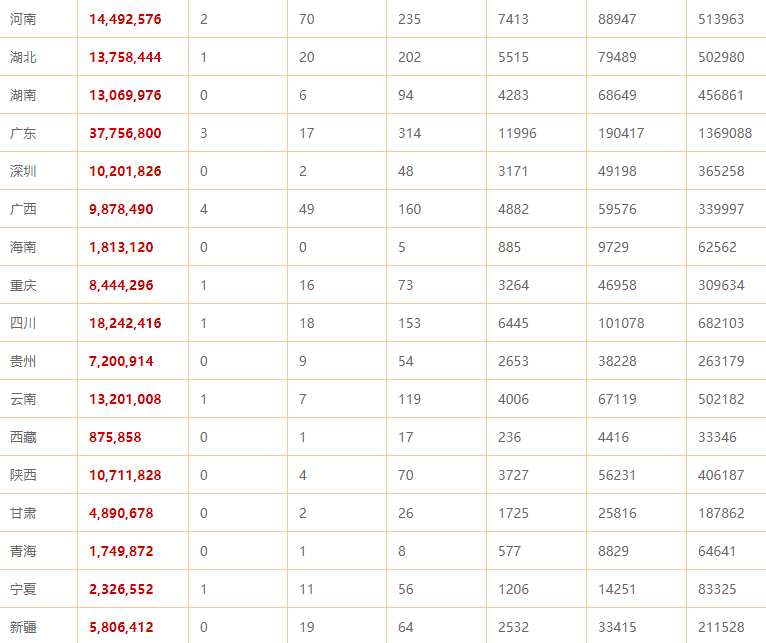Select the value 1369088 in 广东 row
The width and height of the screenshot is (766, 643).
coord(725,133)
